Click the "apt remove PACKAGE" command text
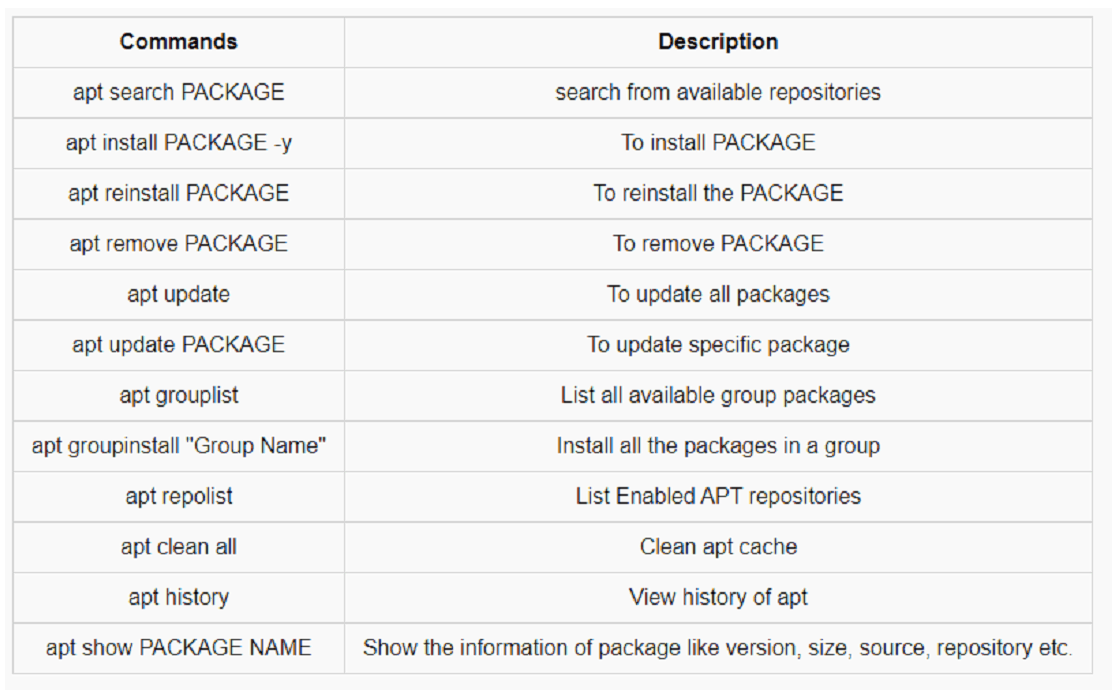This screenshot has height=690, width=1112. pyautogui.click(x=178, y=244)
